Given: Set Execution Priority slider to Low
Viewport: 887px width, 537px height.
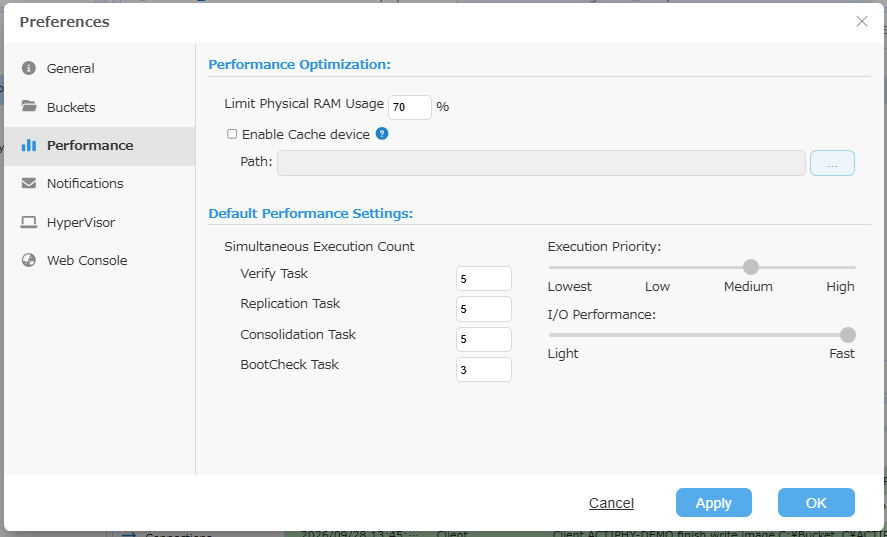Looking at the screenshot, I should tap(657, 267).
